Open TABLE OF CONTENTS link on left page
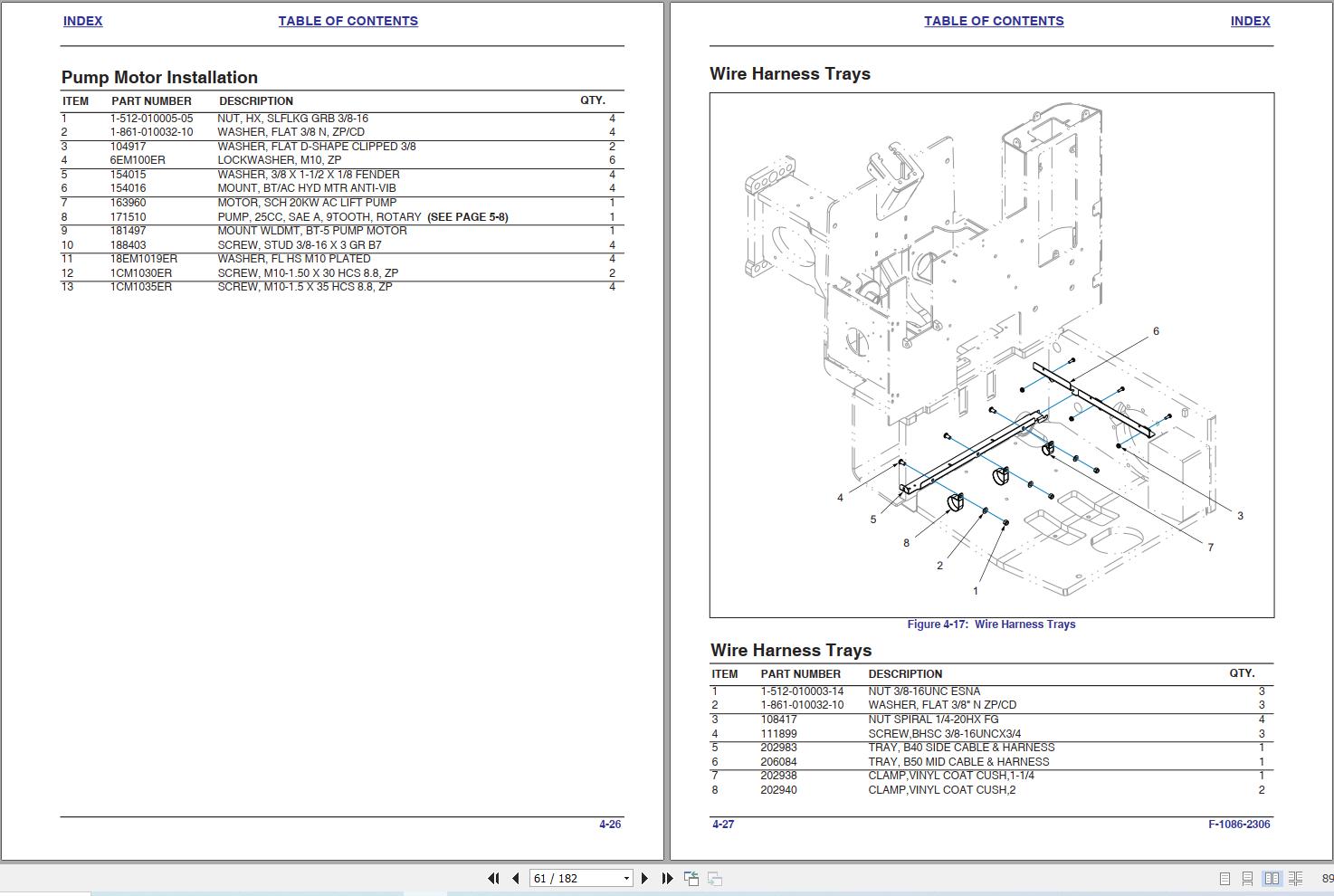The image size is (1334, 896). point(348,21)
